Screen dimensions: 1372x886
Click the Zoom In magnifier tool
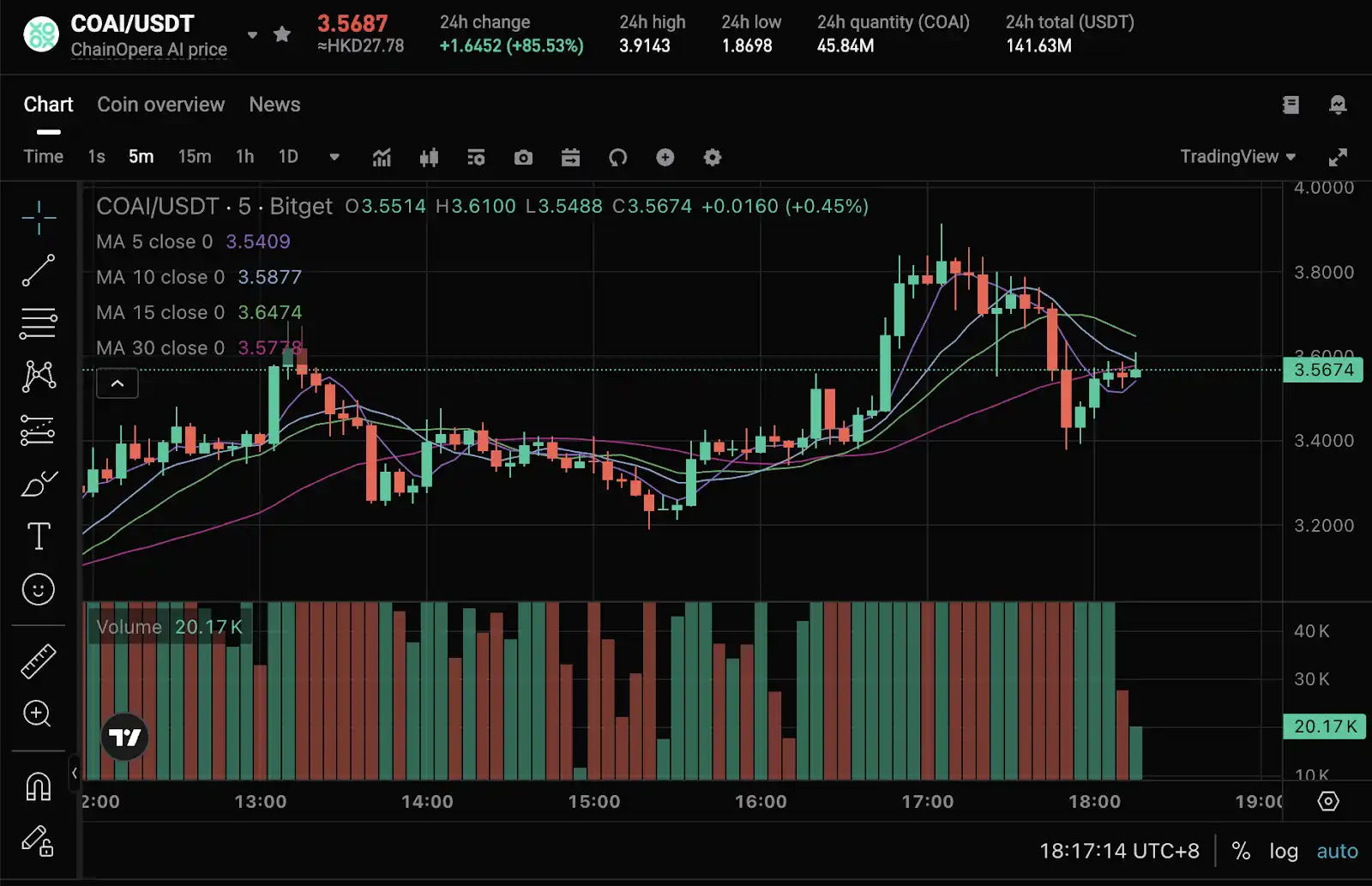39,714
